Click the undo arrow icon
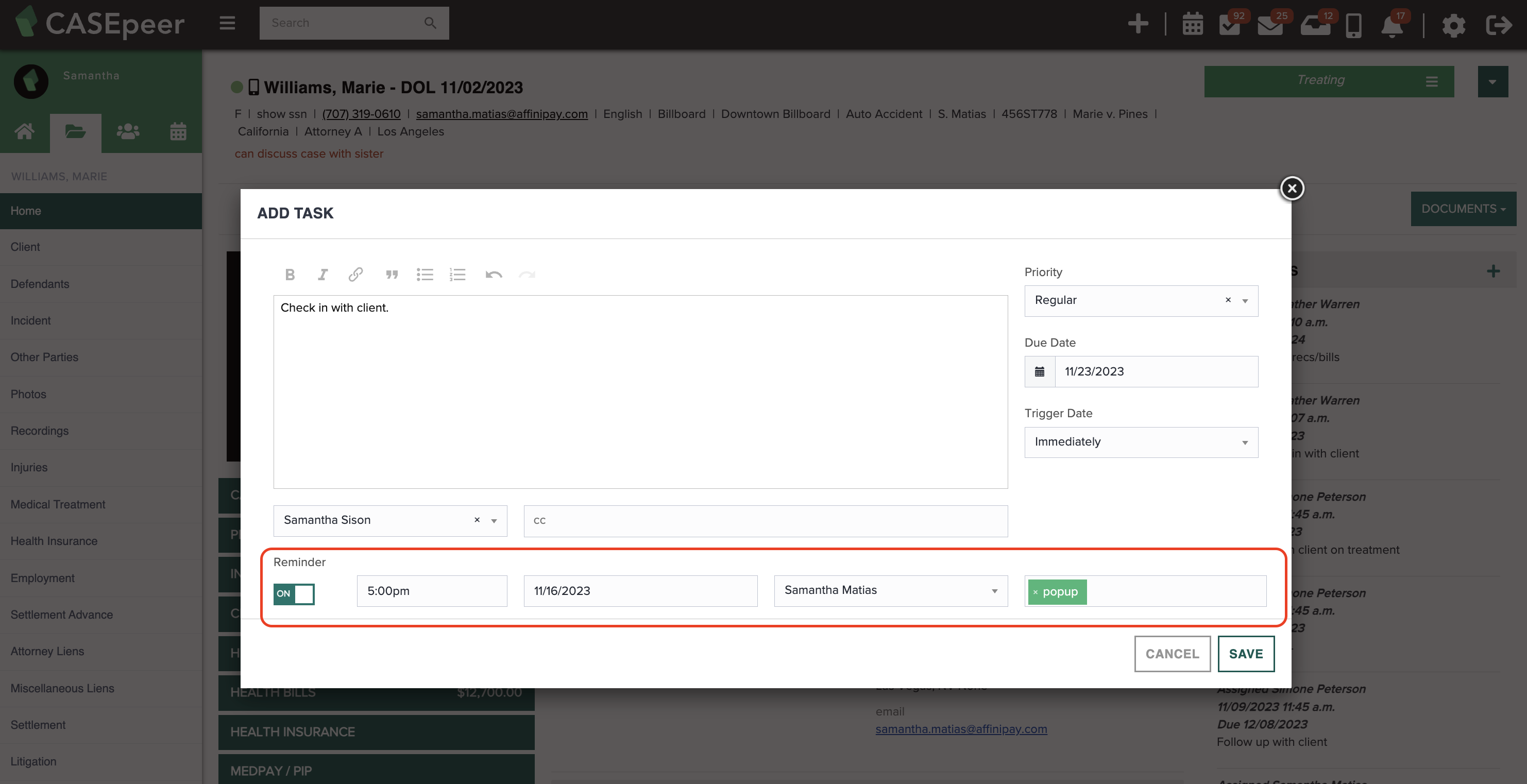Viewport: 1527px width, 784px height. (493, 275)
